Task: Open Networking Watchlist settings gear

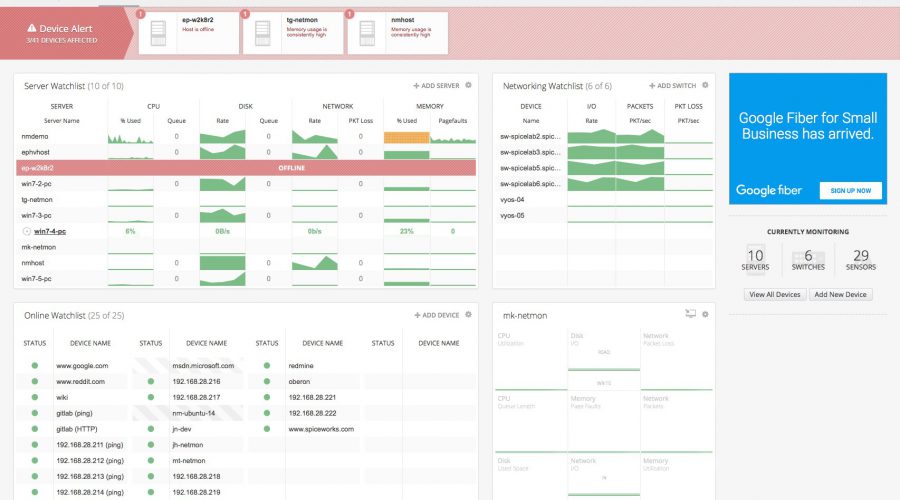Action: point(705,86)
